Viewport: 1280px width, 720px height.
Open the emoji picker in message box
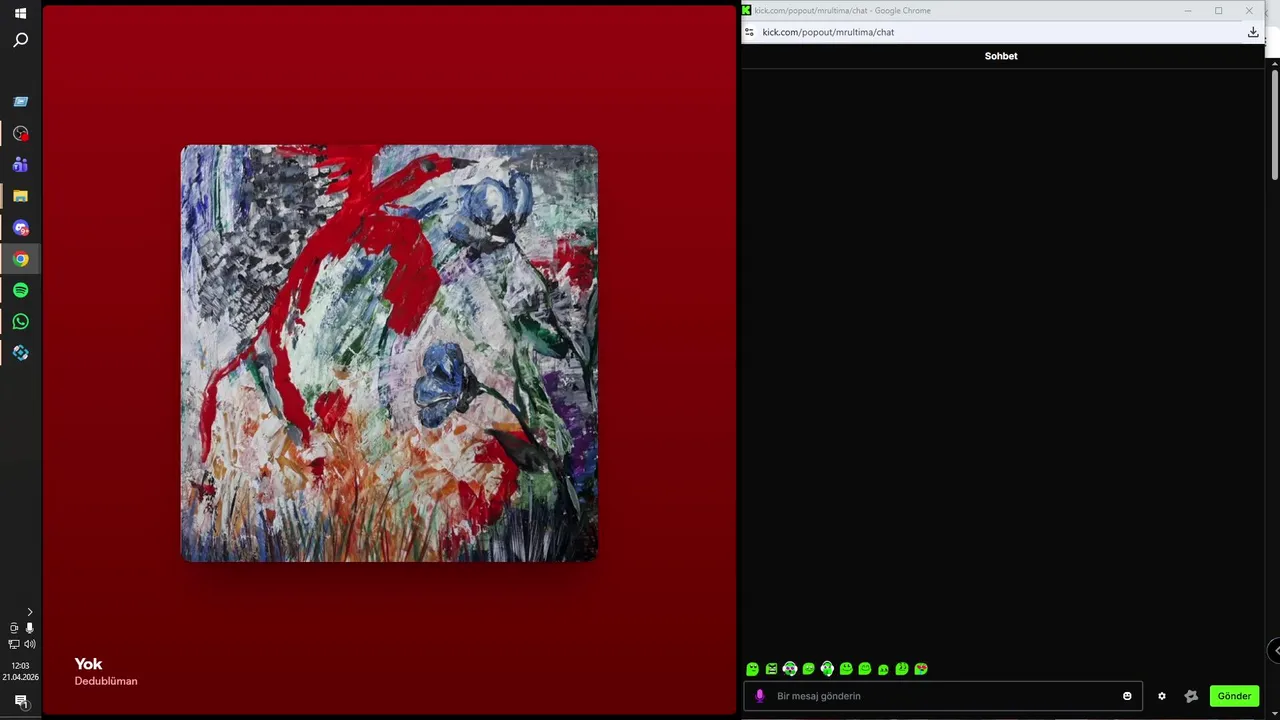[x=1127, y=696]
